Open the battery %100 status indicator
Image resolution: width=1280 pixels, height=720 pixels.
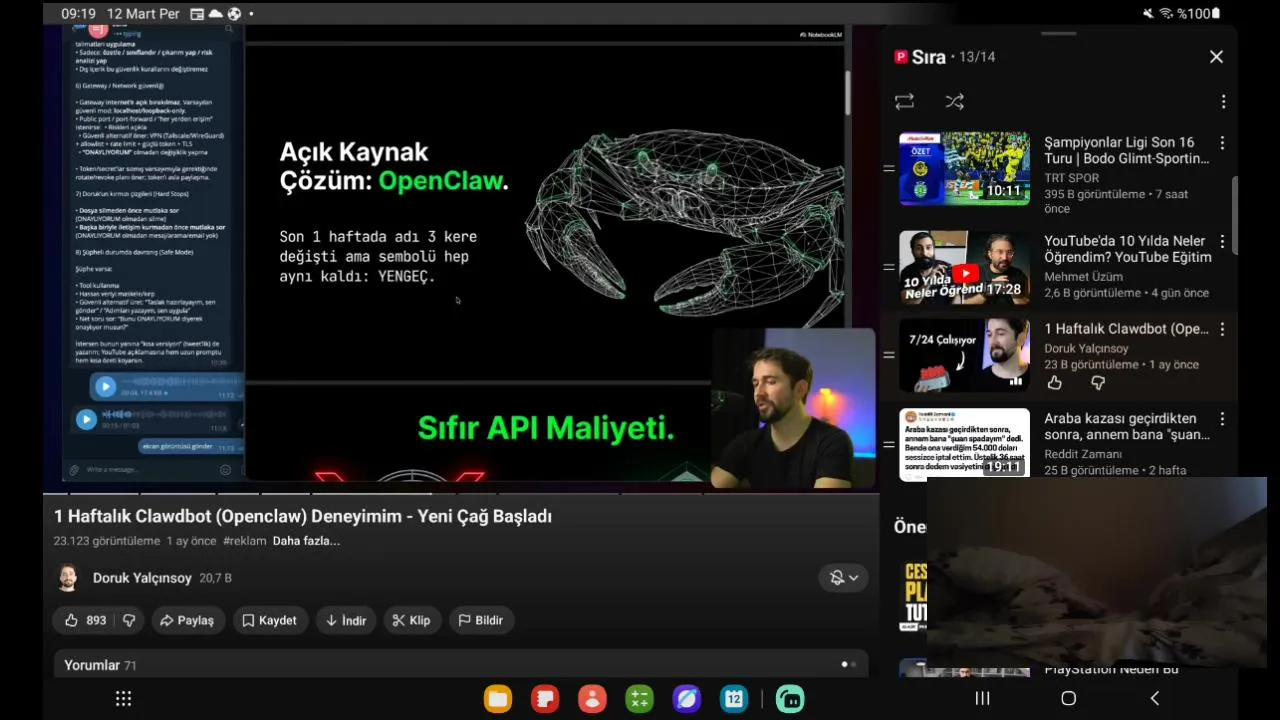tap(1199, 13)
